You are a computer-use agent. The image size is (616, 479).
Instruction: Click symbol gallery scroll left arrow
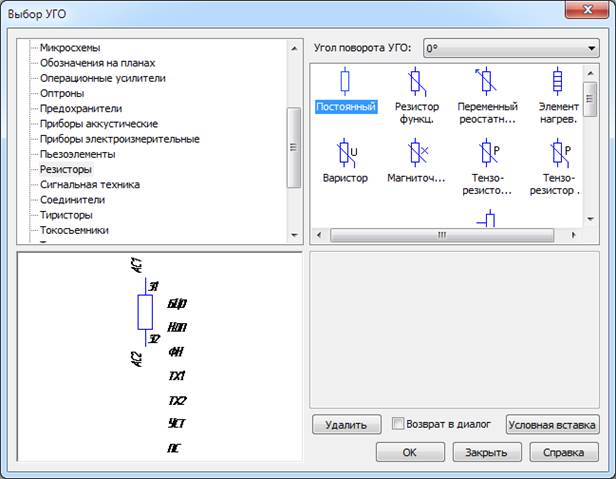319,235
